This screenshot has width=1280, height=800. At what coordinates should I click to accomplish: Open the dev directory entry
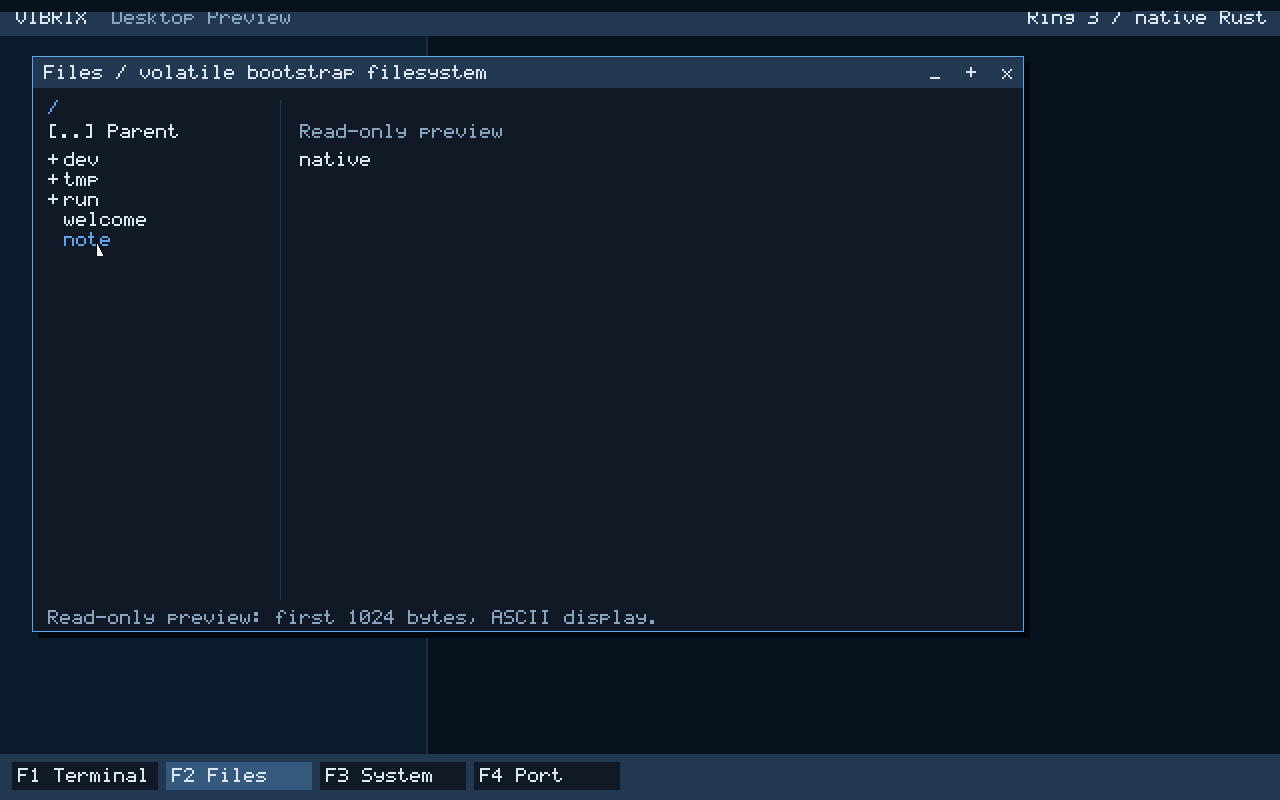(x=81, y=159)
